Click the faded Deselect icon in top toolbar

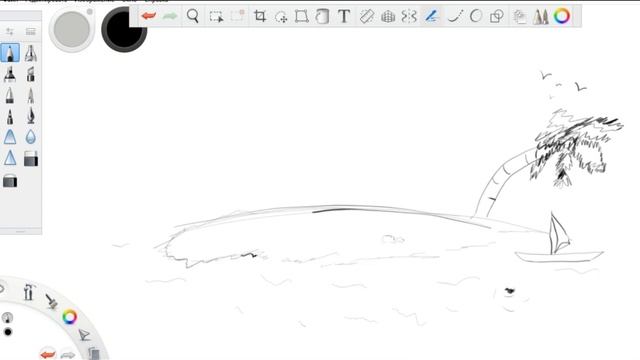[x=237, y=16]
